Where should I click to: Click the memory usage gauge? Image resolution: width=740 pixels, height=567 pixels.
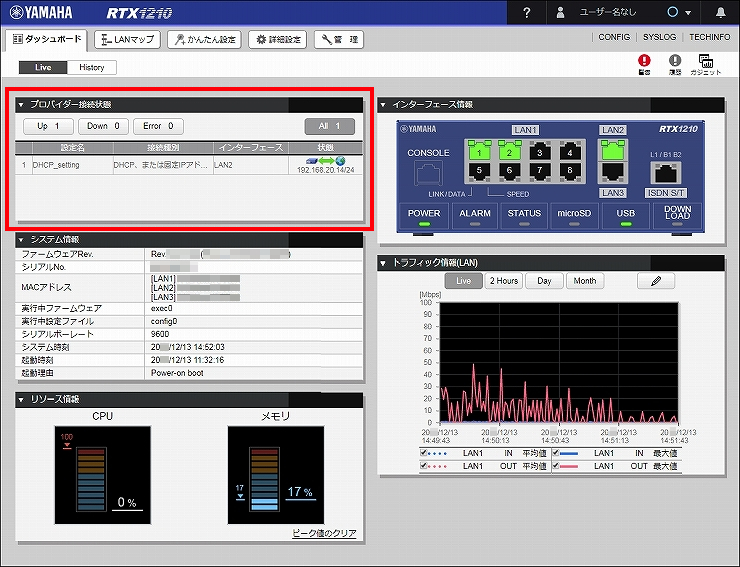point(276,475)
